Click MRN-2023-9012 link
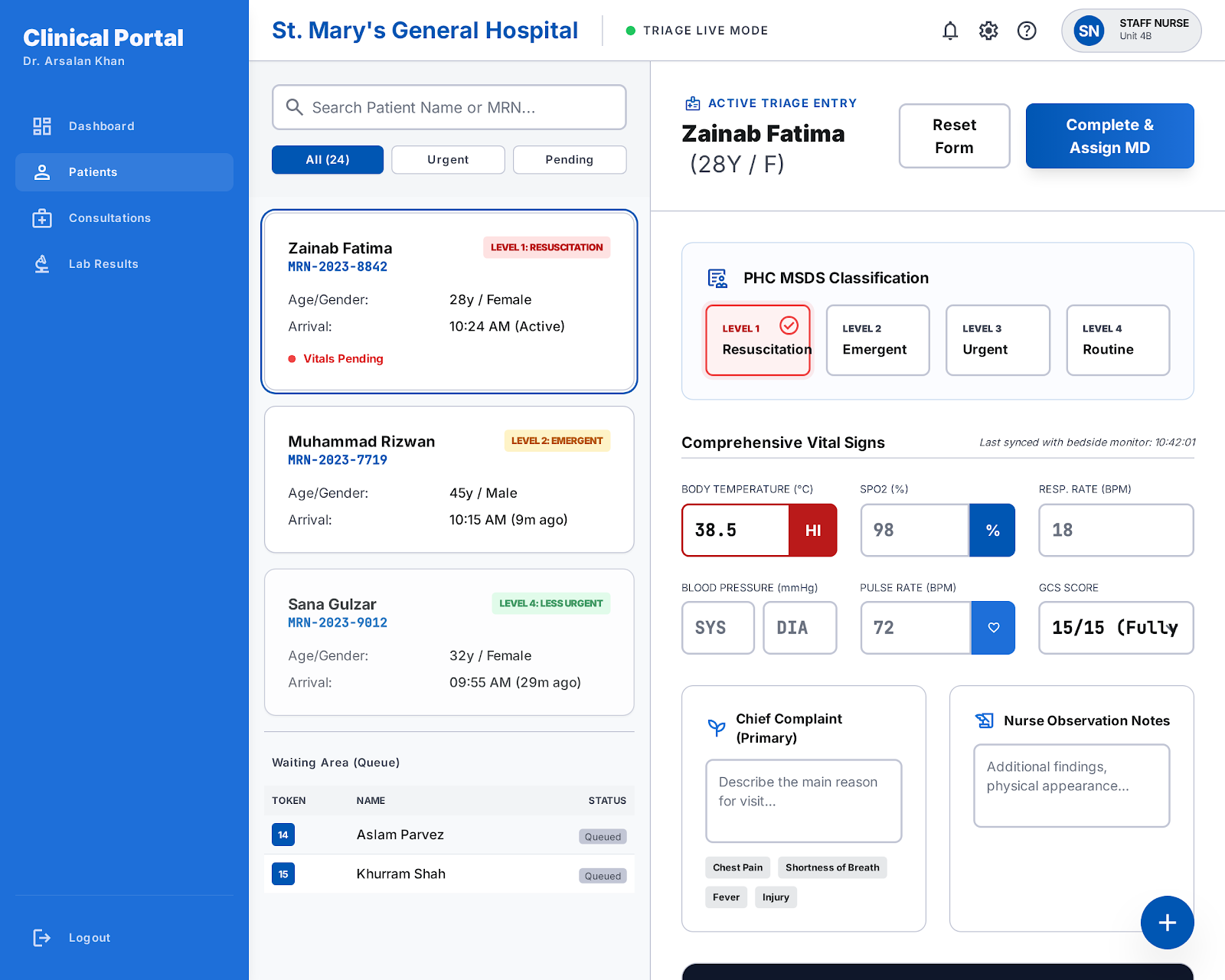The image size is (1225, 980). pos(338,622)
